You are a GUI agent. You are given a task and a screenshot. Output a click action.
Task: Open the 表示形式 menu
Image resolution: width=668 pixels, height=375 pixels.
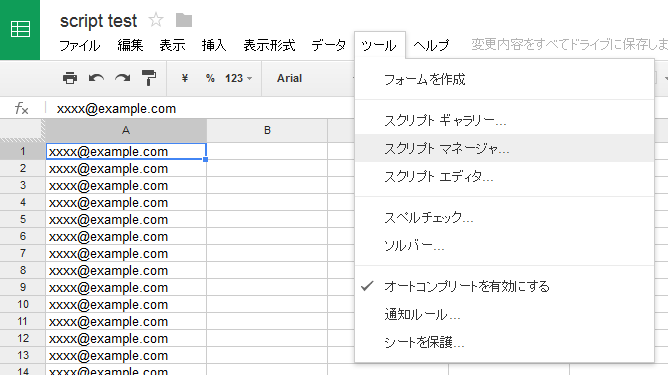click(269, 45)
